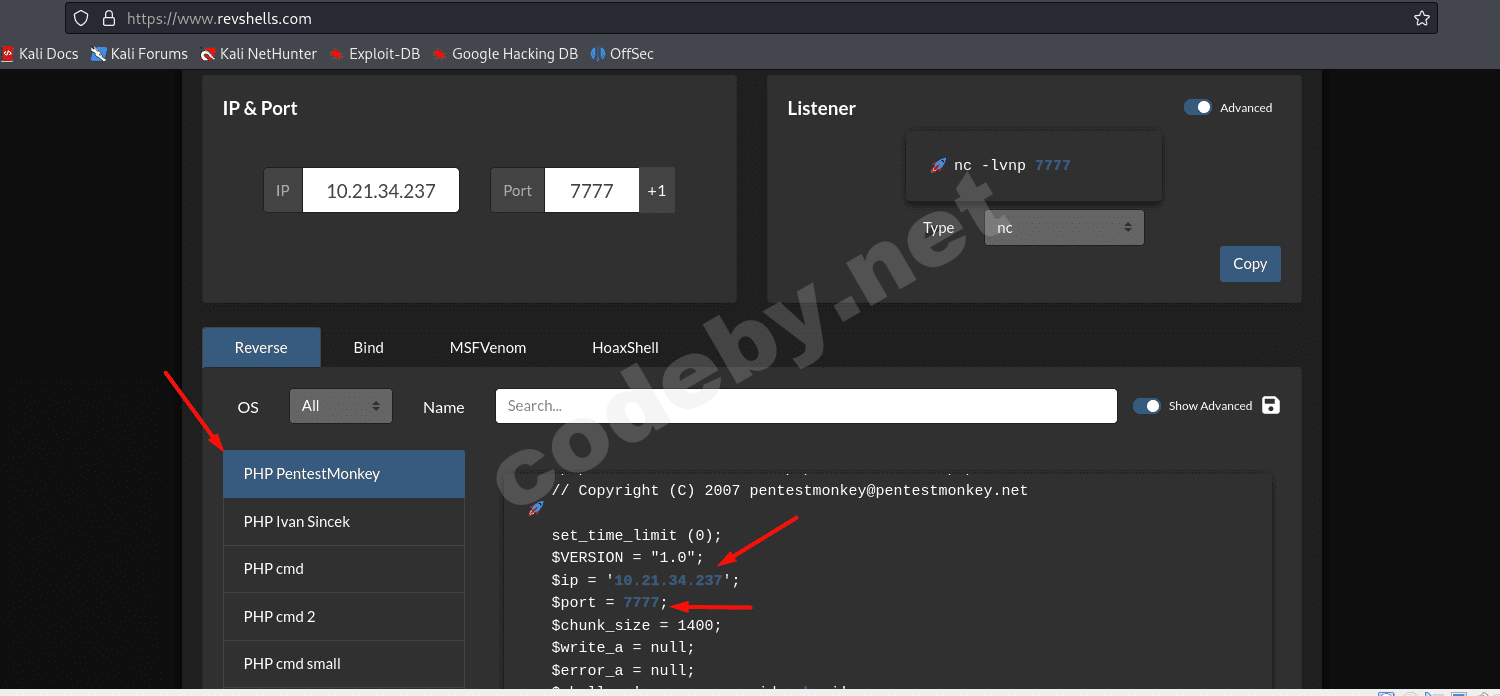Select PHP PentestMonkey shell
This screenshot has height=696, width=1500.
[x=344, y=474]
